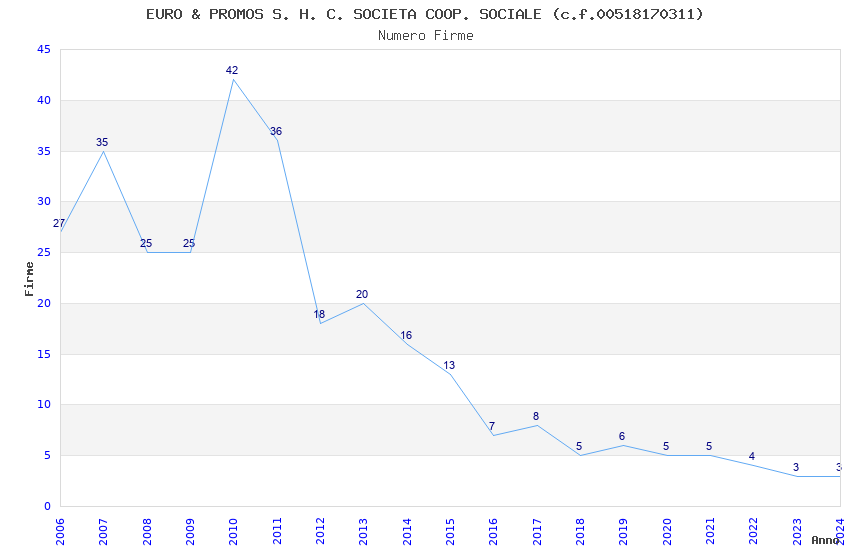Click the x-axis year 2015
The width and height of the screenshot is (850, 550).
(450, 532)
